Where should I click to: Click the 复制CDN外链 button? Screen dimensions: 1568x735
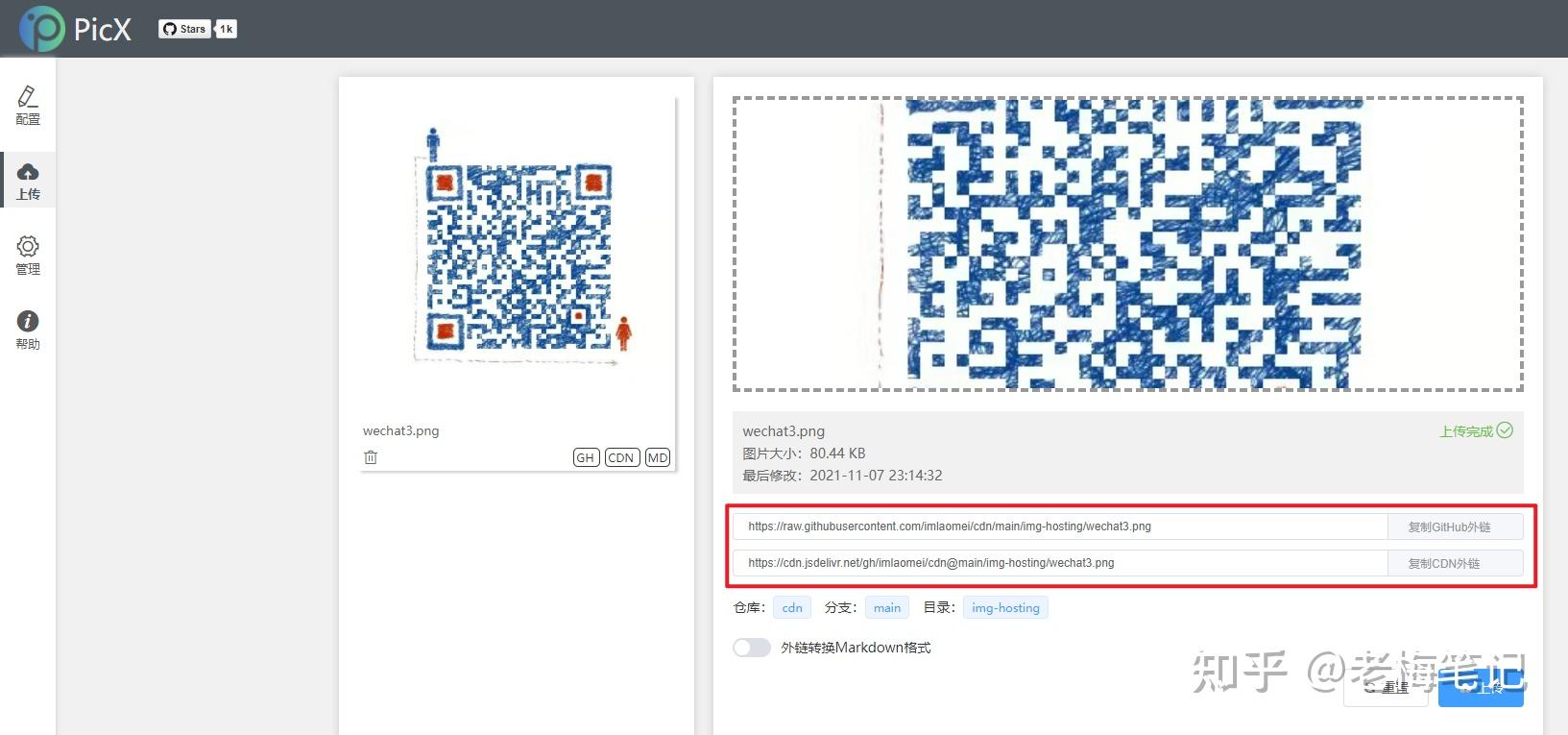click(1455, 563)
